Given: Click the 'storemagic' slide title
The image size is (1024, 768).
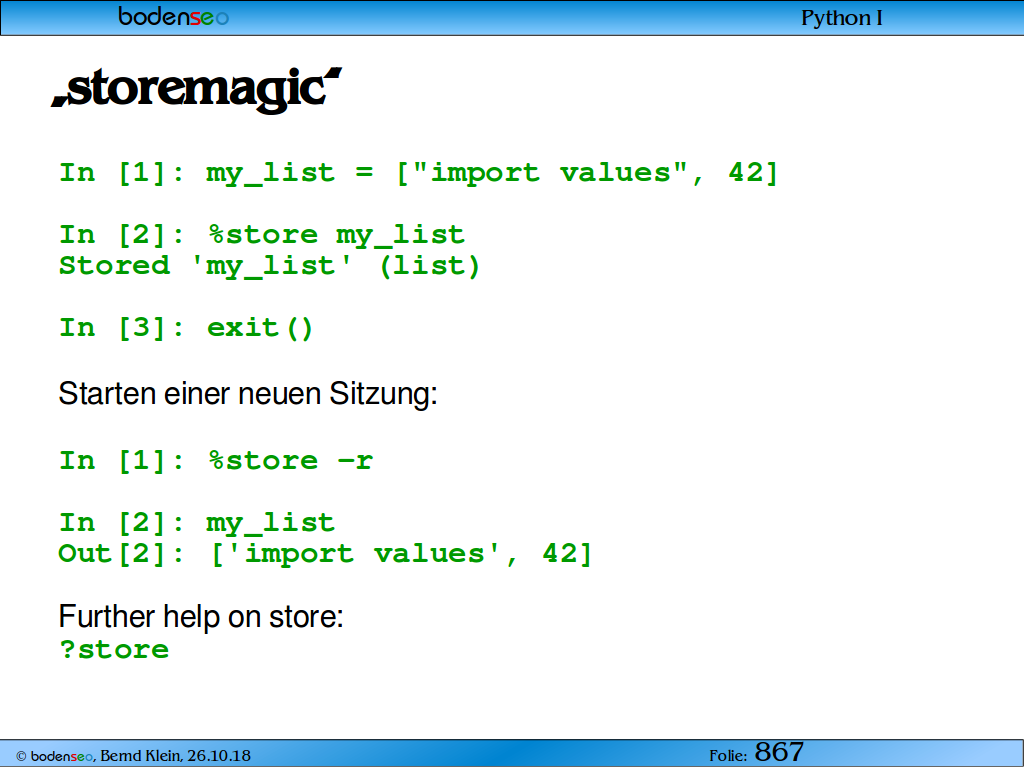Looking at the screenshot, I should point(197,90).
